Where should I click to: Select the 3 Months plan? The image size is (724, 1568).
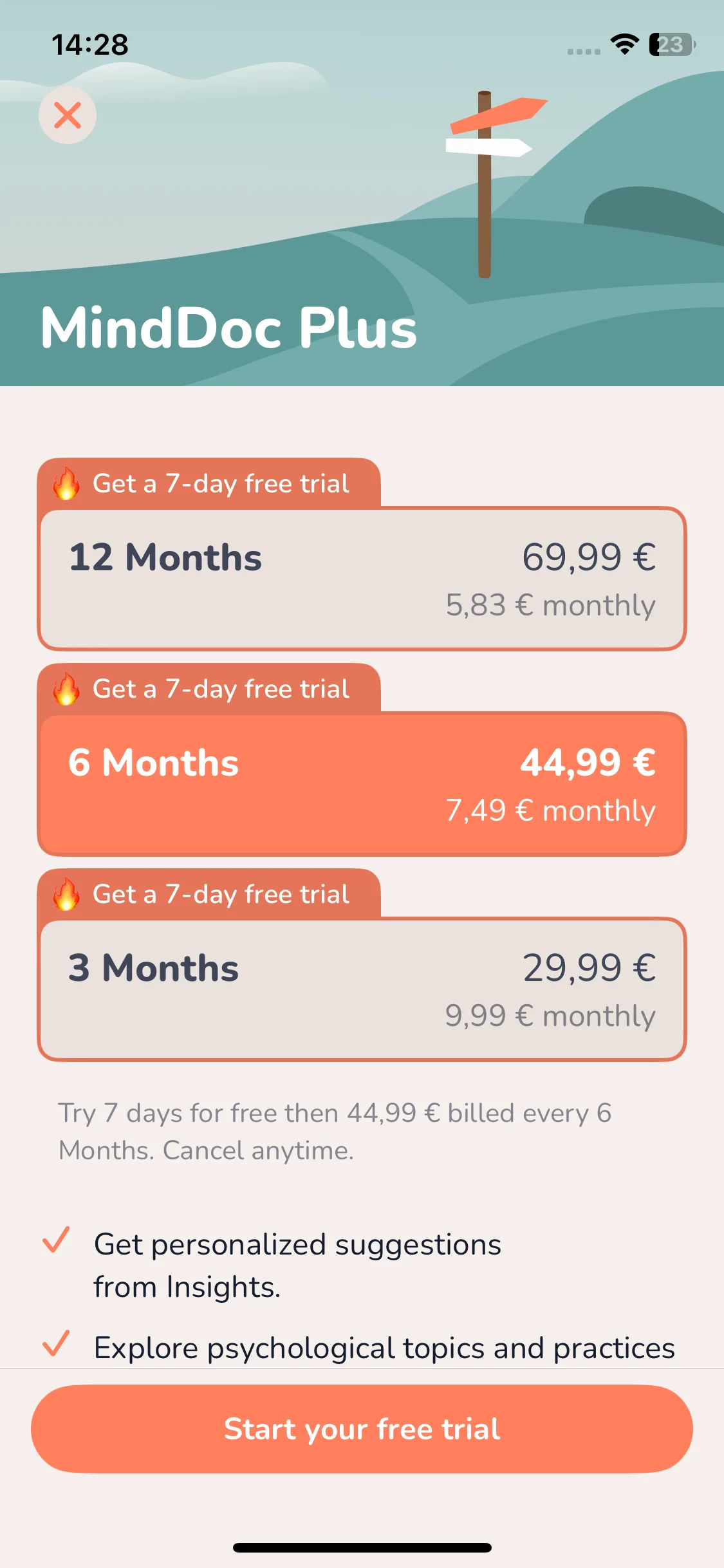tap(362, 989)
